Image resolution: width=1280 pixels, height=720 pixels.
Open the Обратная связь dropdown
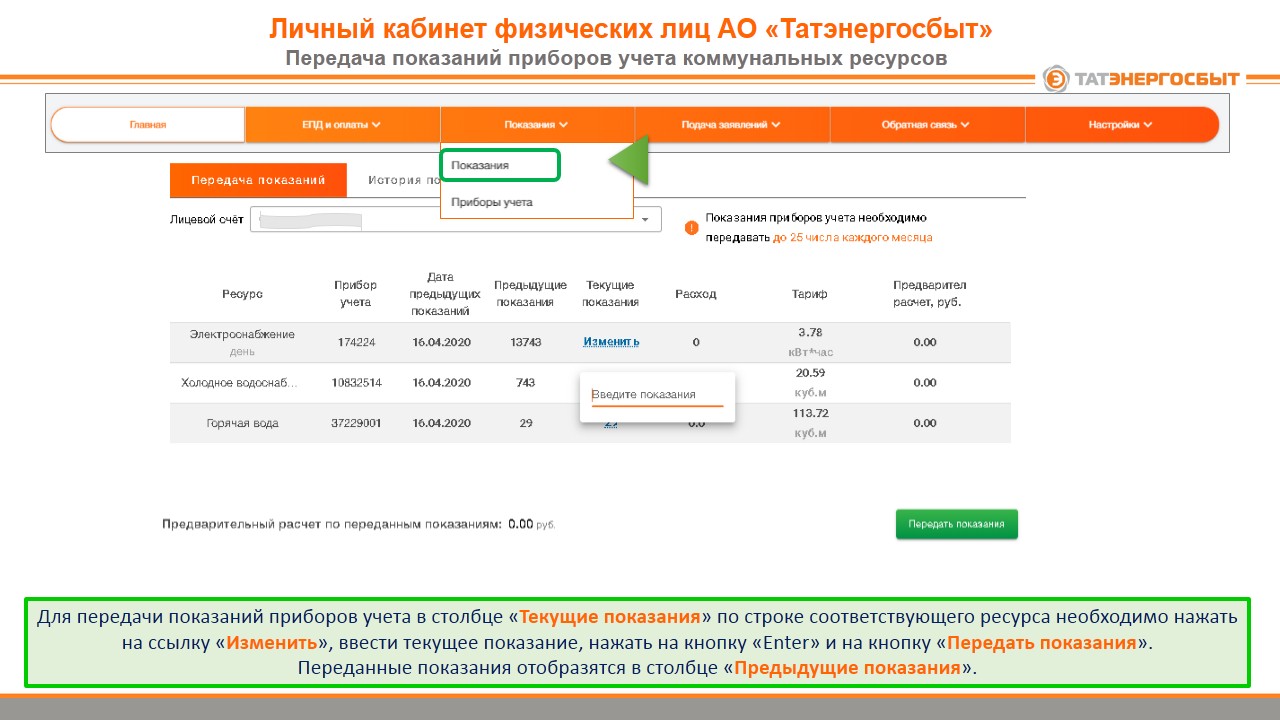click(x=925, y=125)
